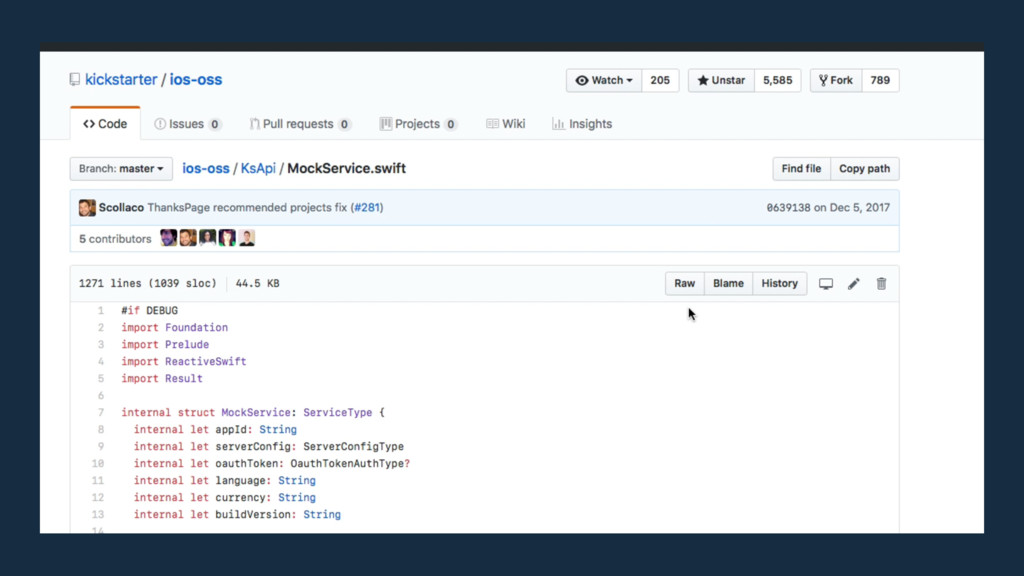Click Scollaco's commit author avatar
The image size is (1024, 576).
pyautogui.click(x=87, y=208)
